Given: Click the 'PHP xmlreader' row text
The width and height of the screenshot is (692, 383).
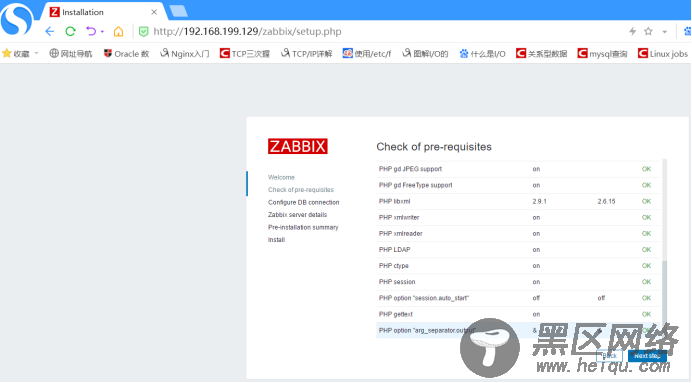Looking at the screenshot, I should 400,233.
